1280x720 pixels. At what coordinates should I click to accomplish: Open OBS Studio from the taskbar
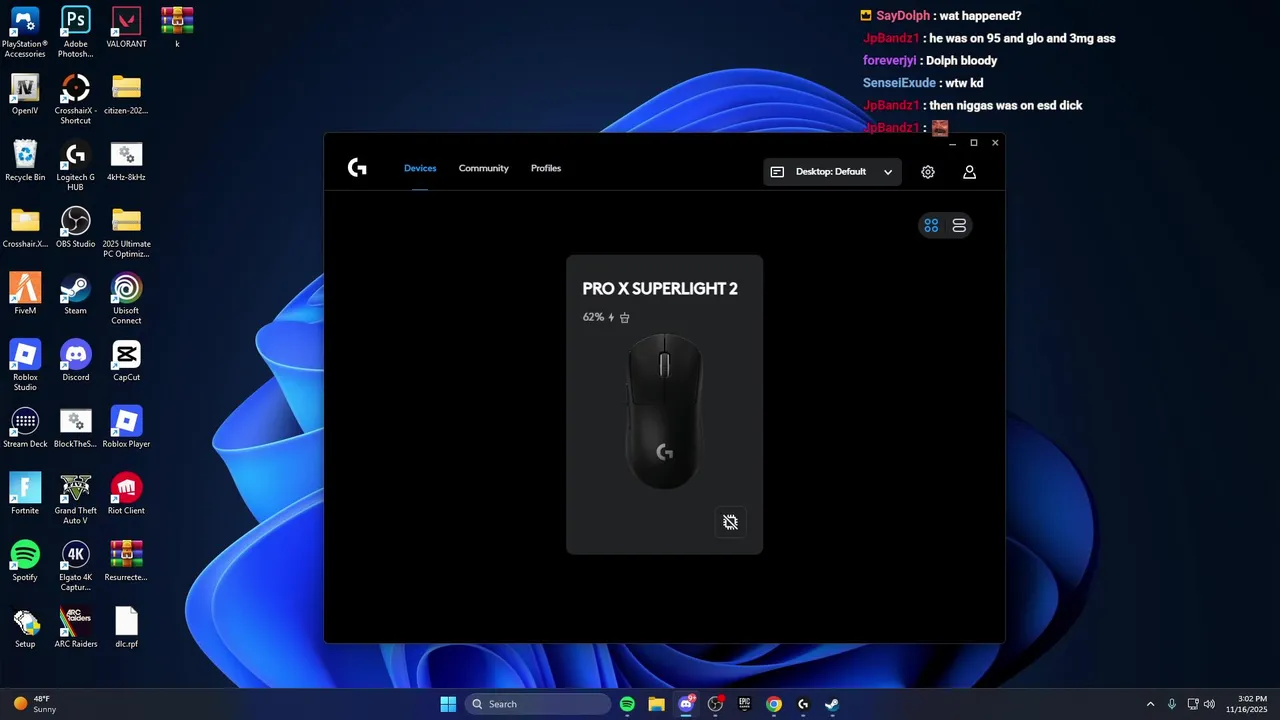(715, 704)
